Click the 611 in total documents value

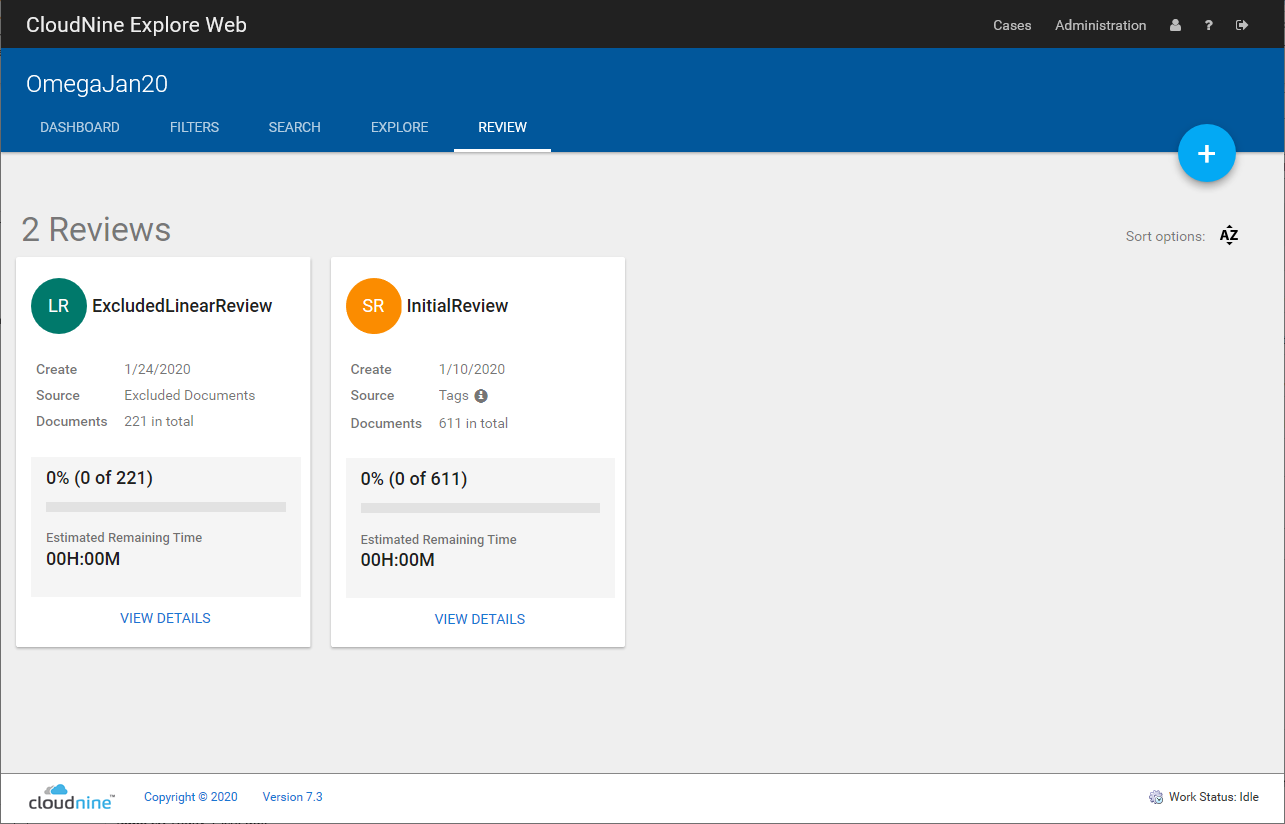tap(473, 423)
